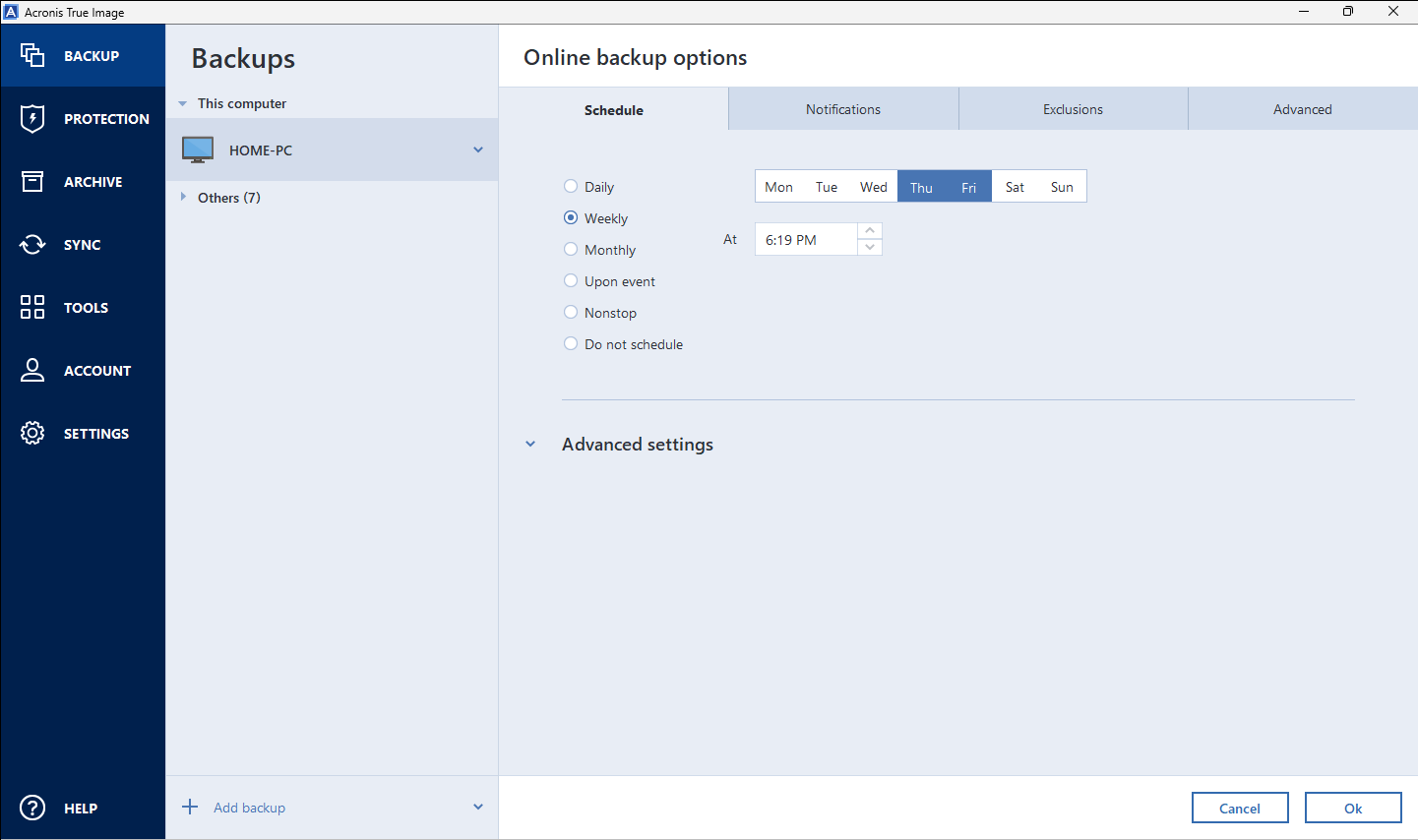Navigate to Sync using its sidebar icon

pyautogui.click(x=83, y=244)
